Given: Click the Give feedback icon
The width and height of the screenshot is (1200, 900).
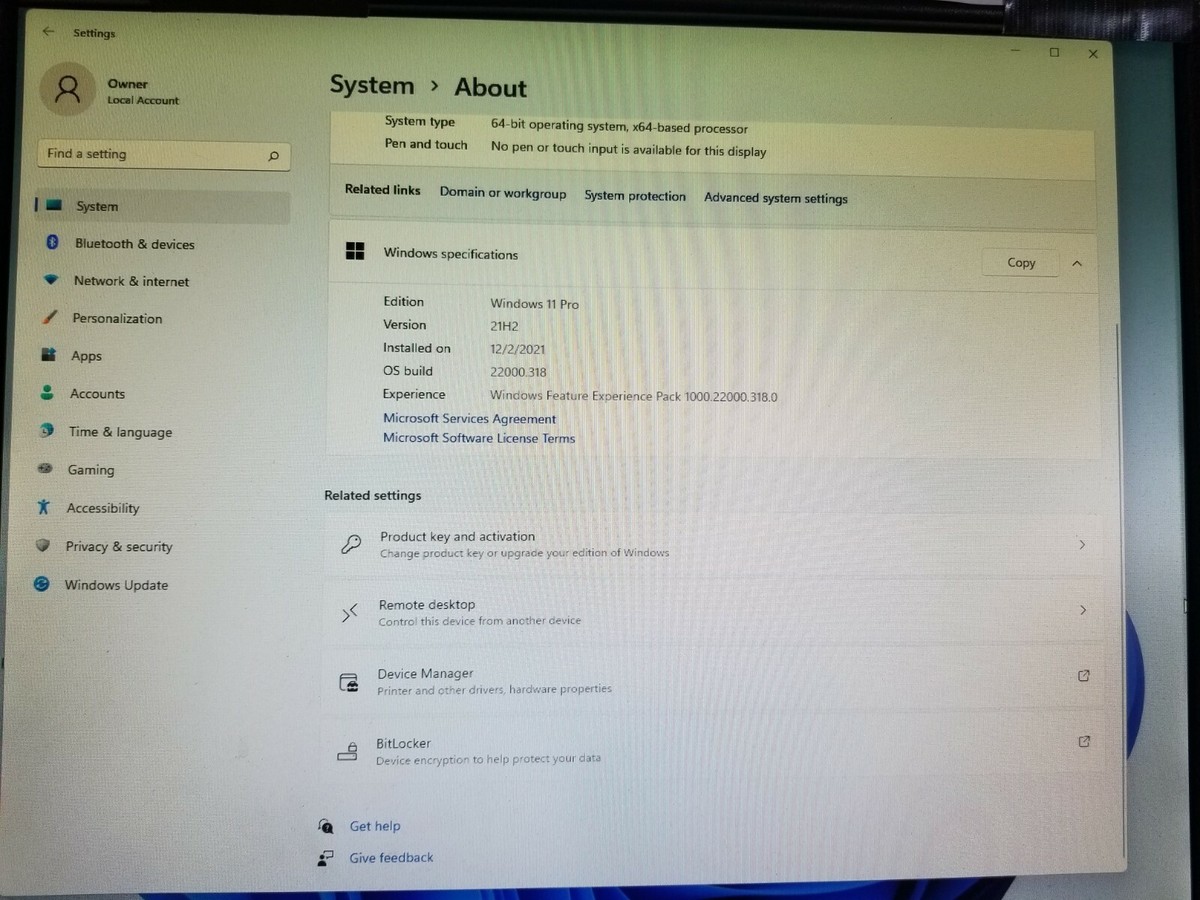Looking at the screenshot, I should pyautogui.click(x=325, y=858).
